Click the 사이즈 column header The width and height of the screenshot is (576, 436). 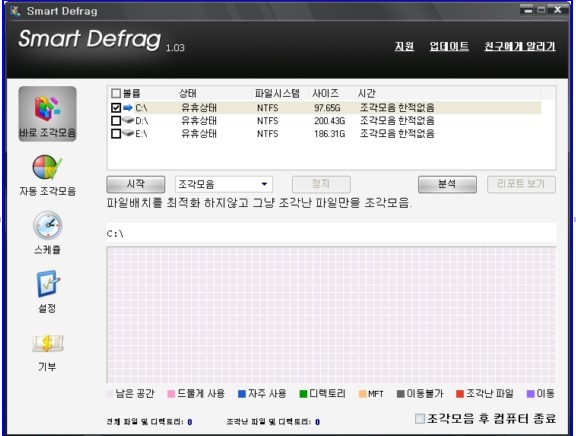(325, 93)
